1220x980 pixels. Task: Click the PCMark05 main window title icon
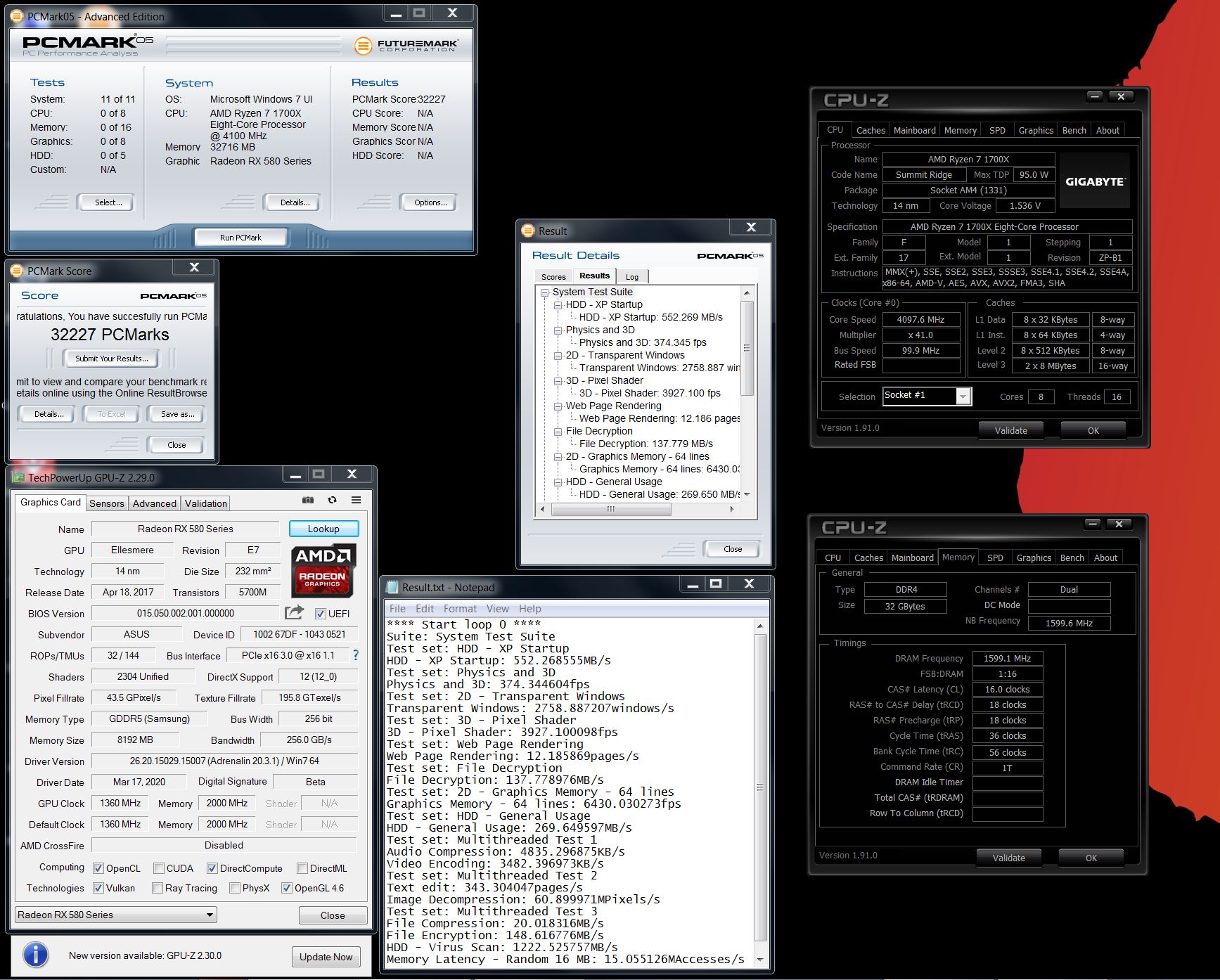[x=17, y=16]
